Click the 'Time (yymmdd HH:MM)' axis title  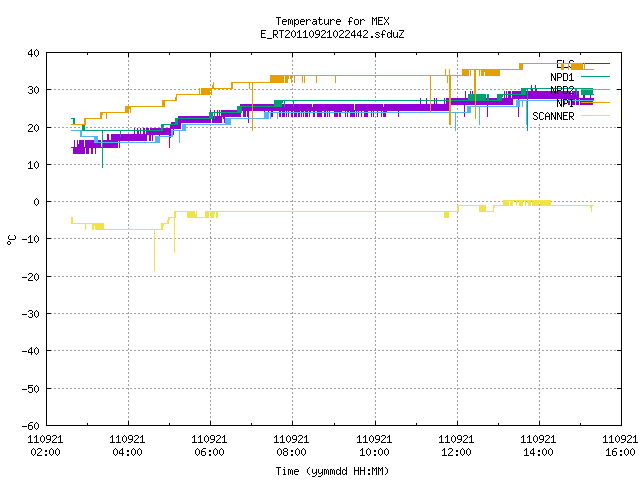[x=332, y=471]
